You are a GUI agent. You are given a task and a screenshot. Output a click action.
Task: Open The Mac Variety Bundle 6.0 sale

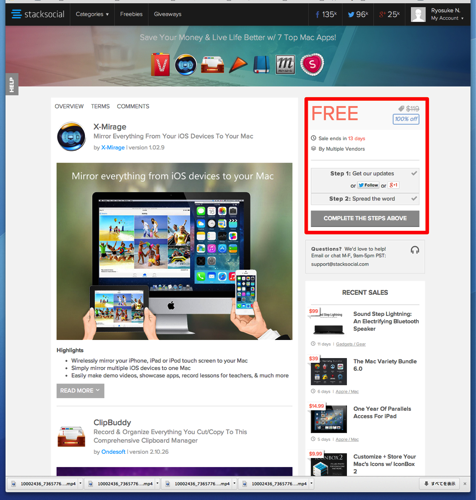pos(385,365)
